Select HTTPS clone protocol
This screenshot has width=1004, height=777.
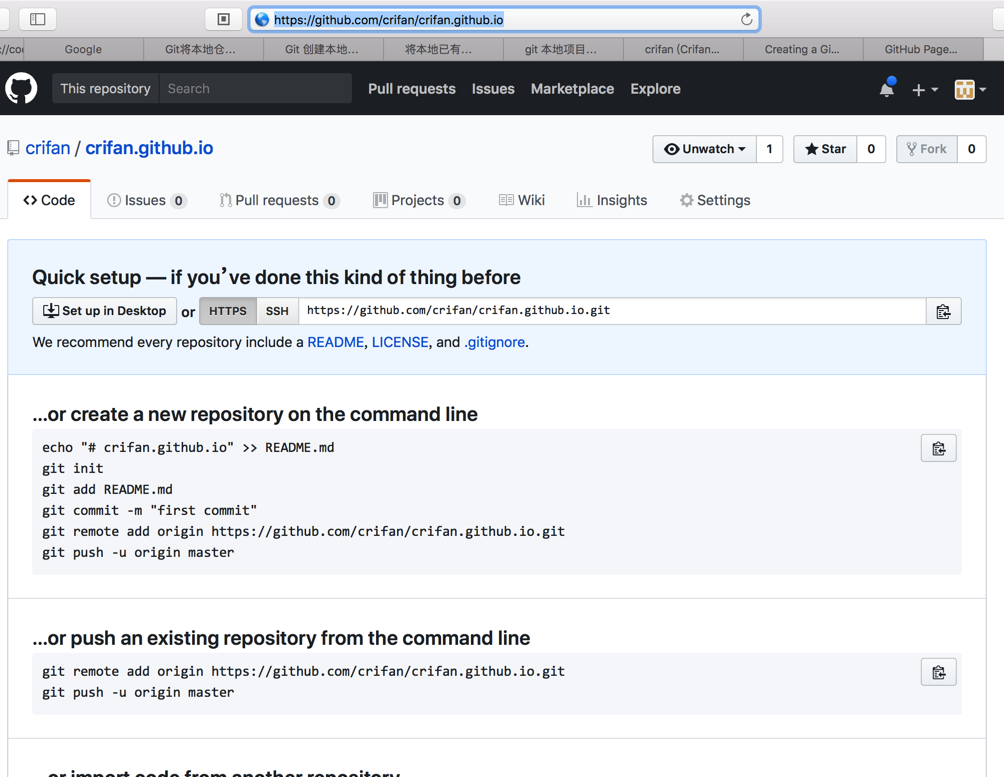(x=228, y=311)
